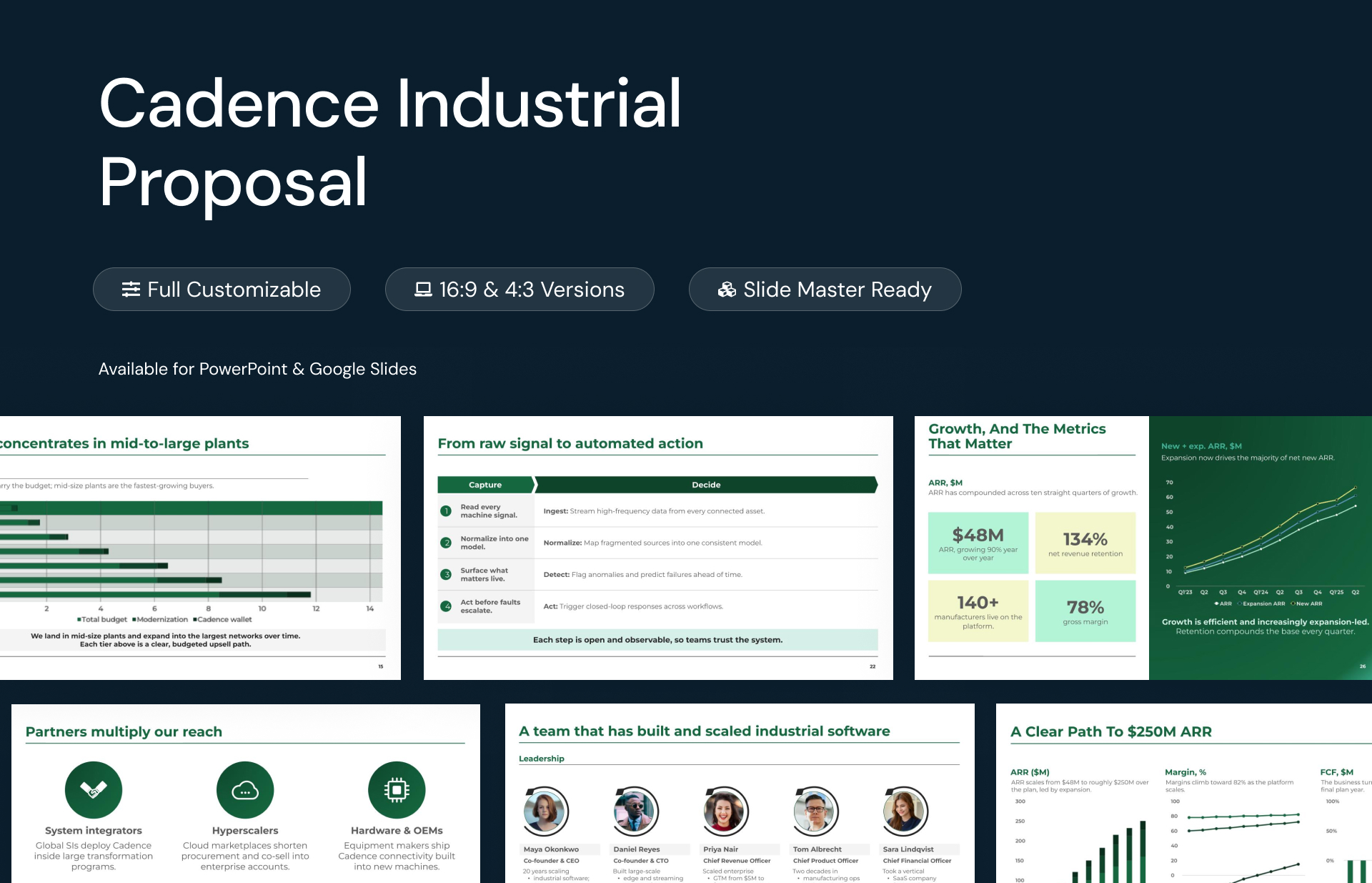The image size is (1372, 883).
Task: Click the 78% gross margin tile
Action: [1085, 611]
